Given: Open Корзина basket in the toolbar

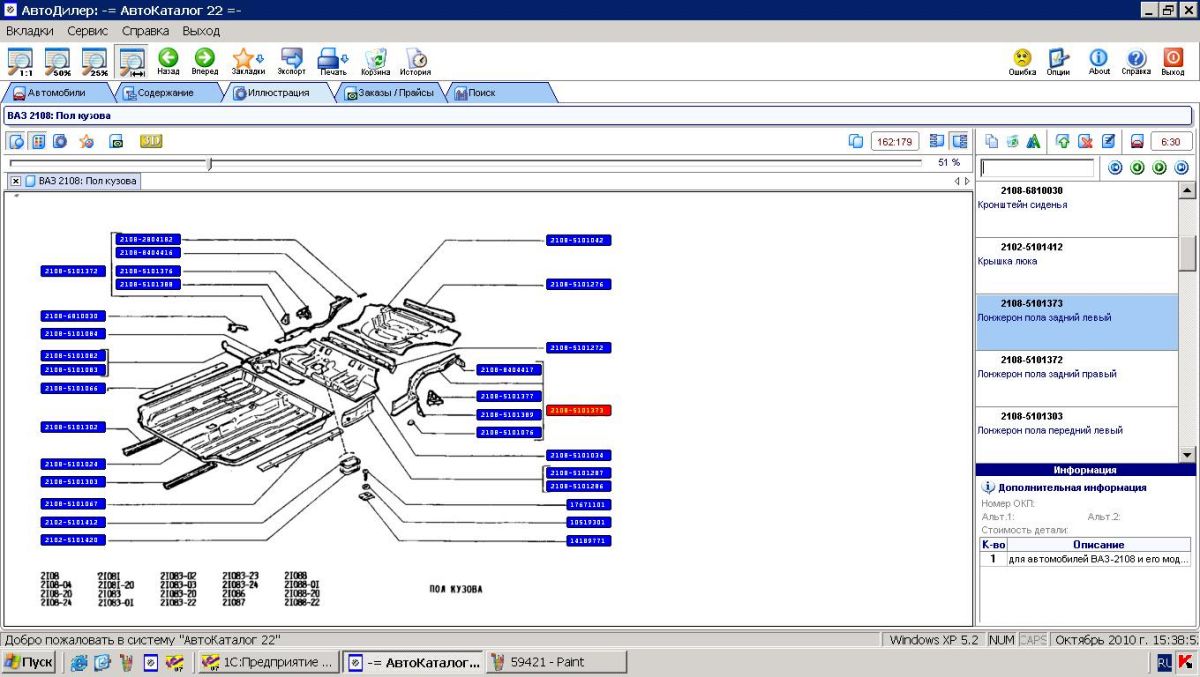Looking at the screenshot, I should point(376,60).
